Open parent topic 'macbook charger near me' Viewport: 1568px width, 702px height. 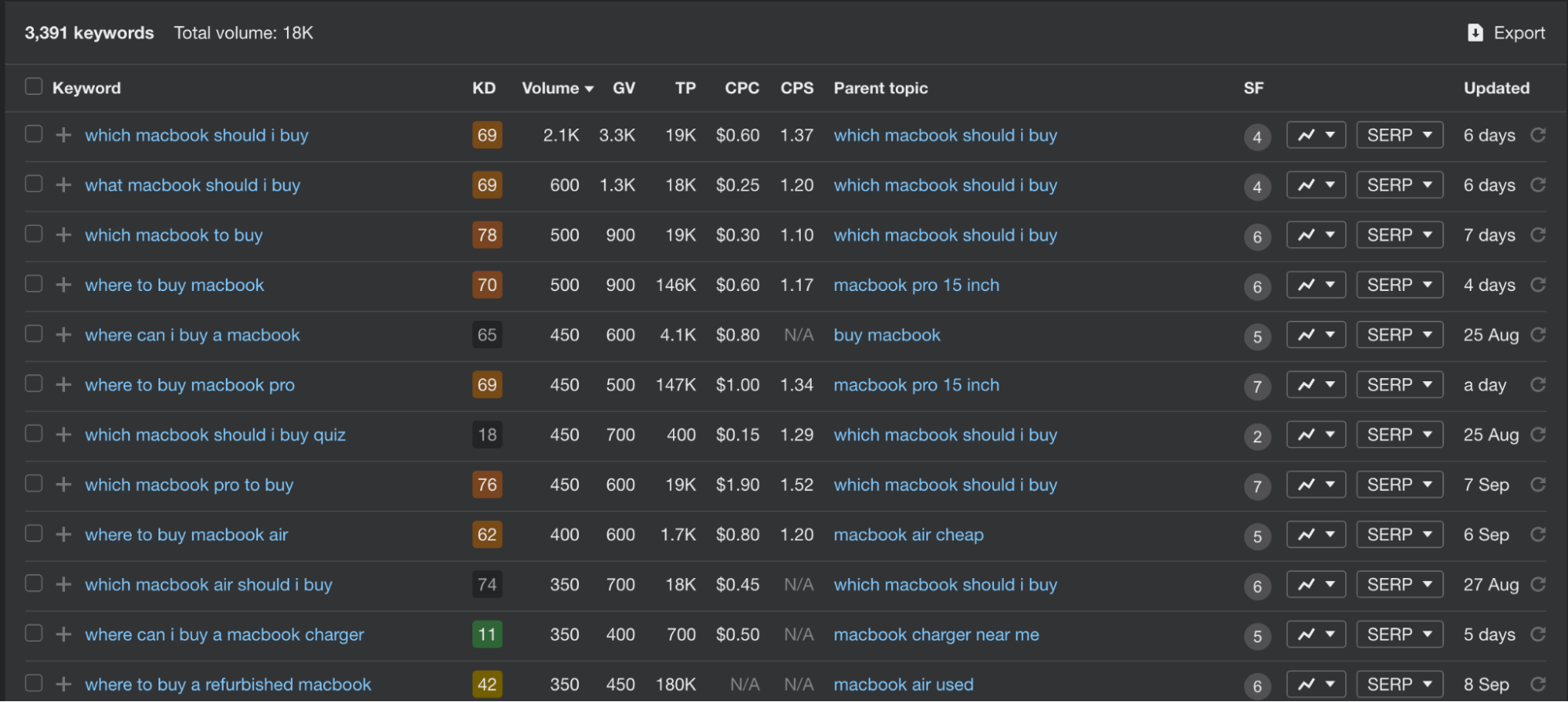(x=937, y=635)
